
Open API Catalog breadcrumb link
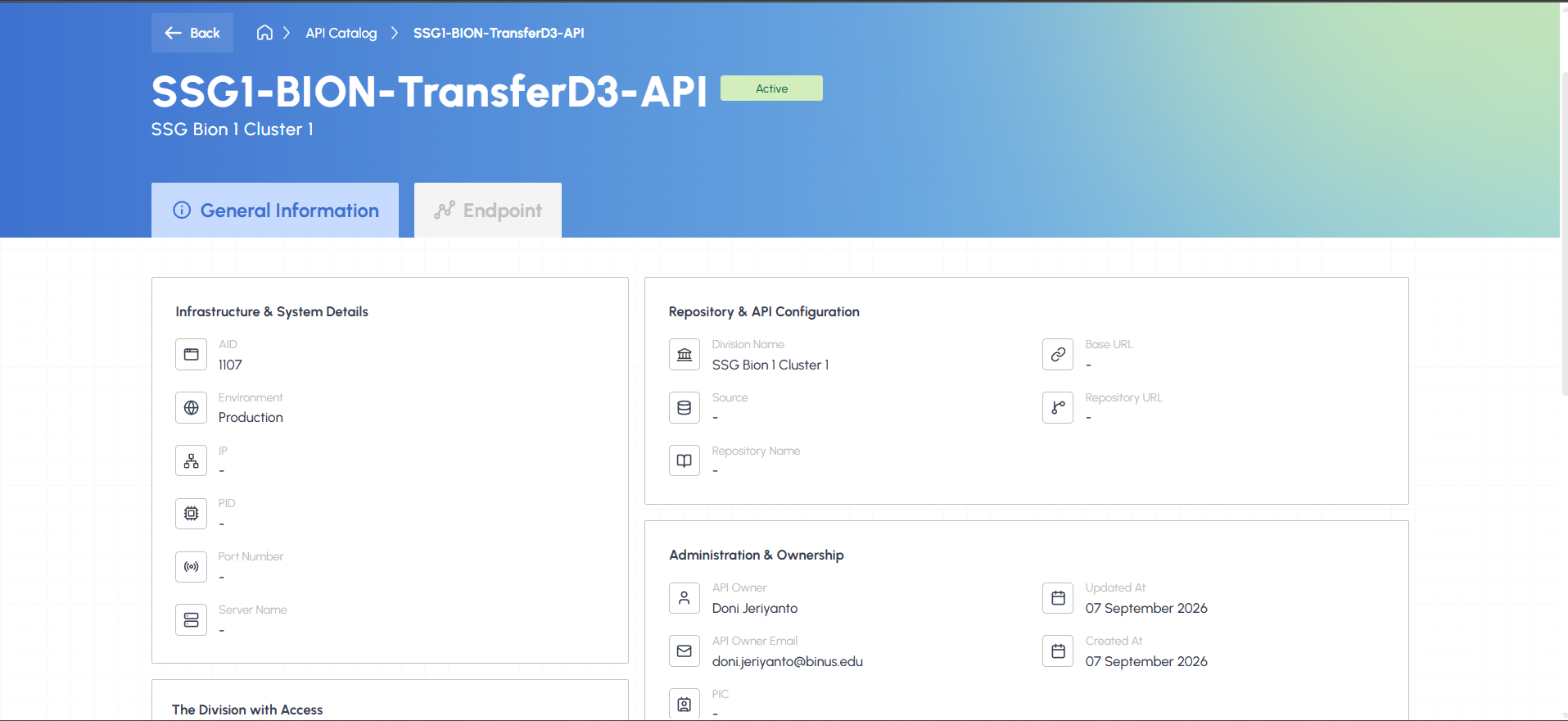pyautogui.click(x=341, y=33)
